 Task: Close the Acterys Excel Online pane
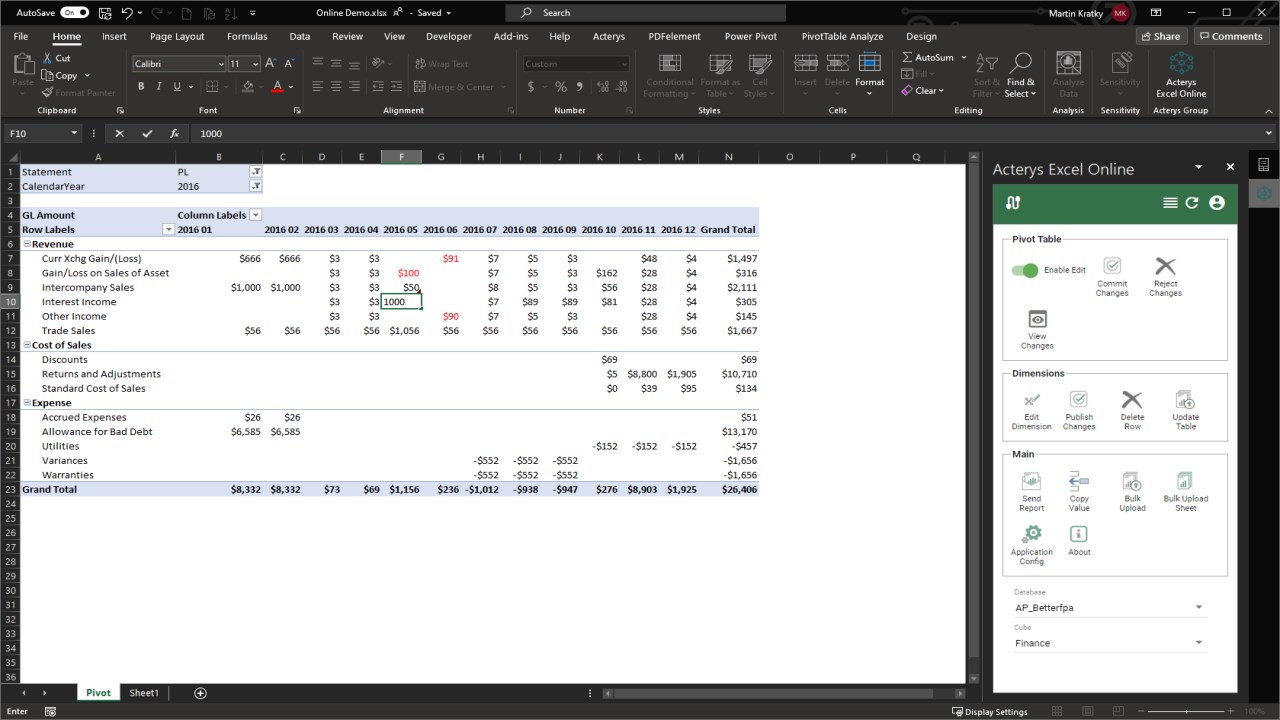(x=1230, y=167)
